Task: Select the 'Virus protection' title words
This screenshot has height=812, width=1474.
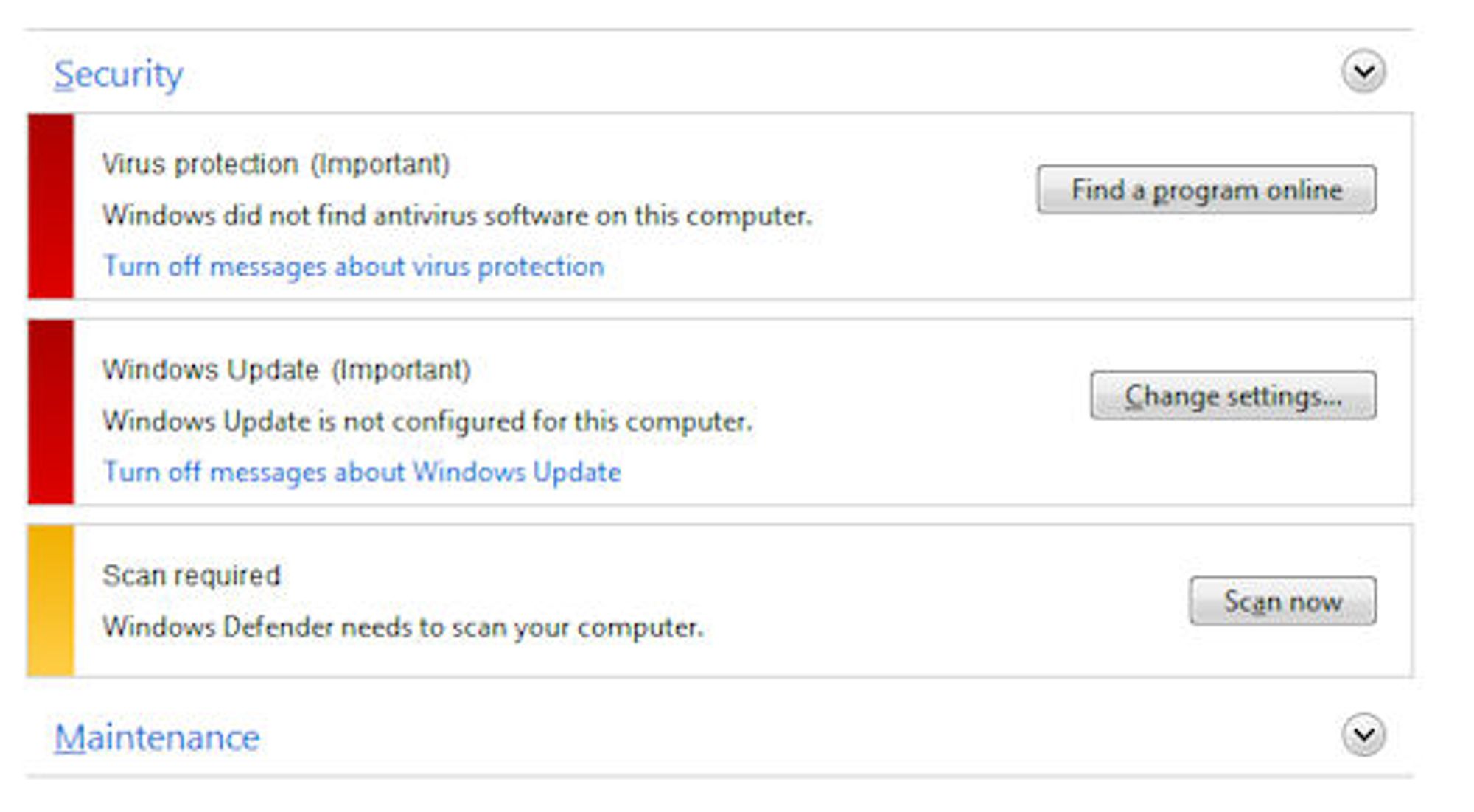Action: point(200,164)
